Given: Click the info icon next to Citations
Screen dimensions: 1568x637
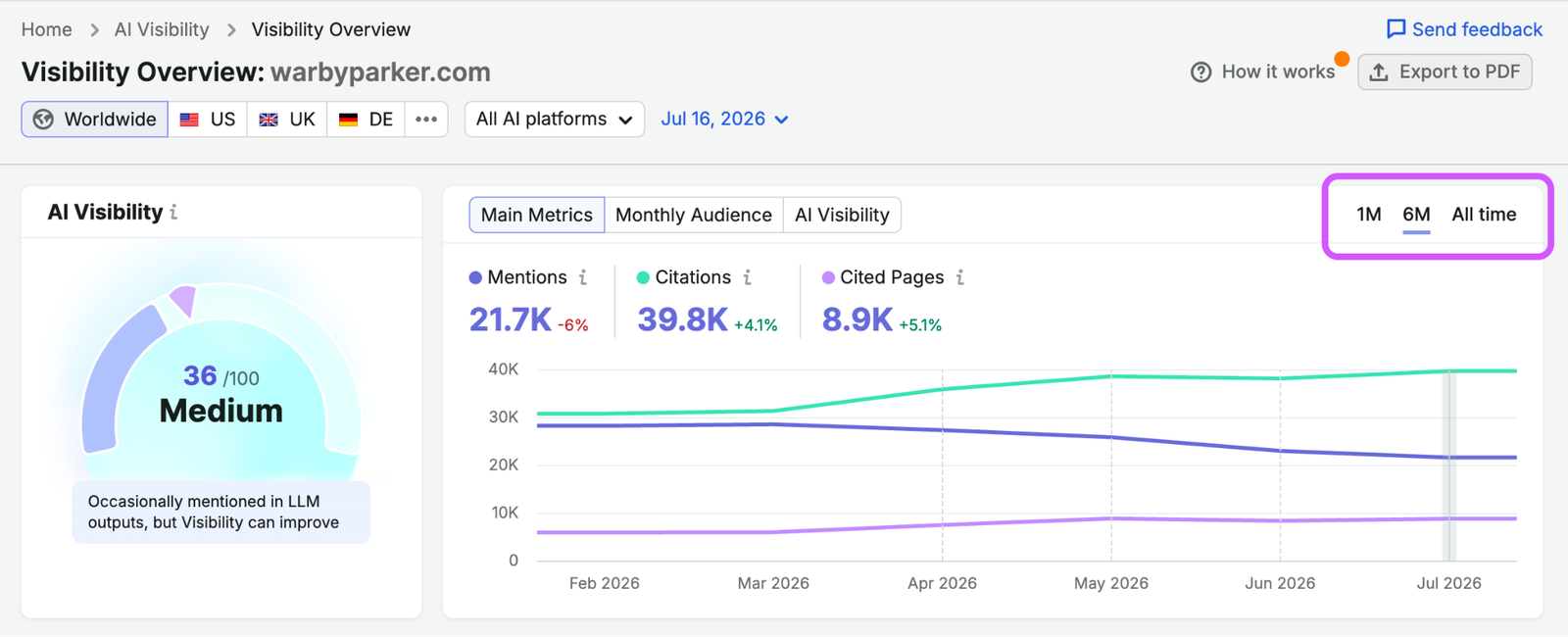Looking at the screenshot, I should click(x=748, y=277).
